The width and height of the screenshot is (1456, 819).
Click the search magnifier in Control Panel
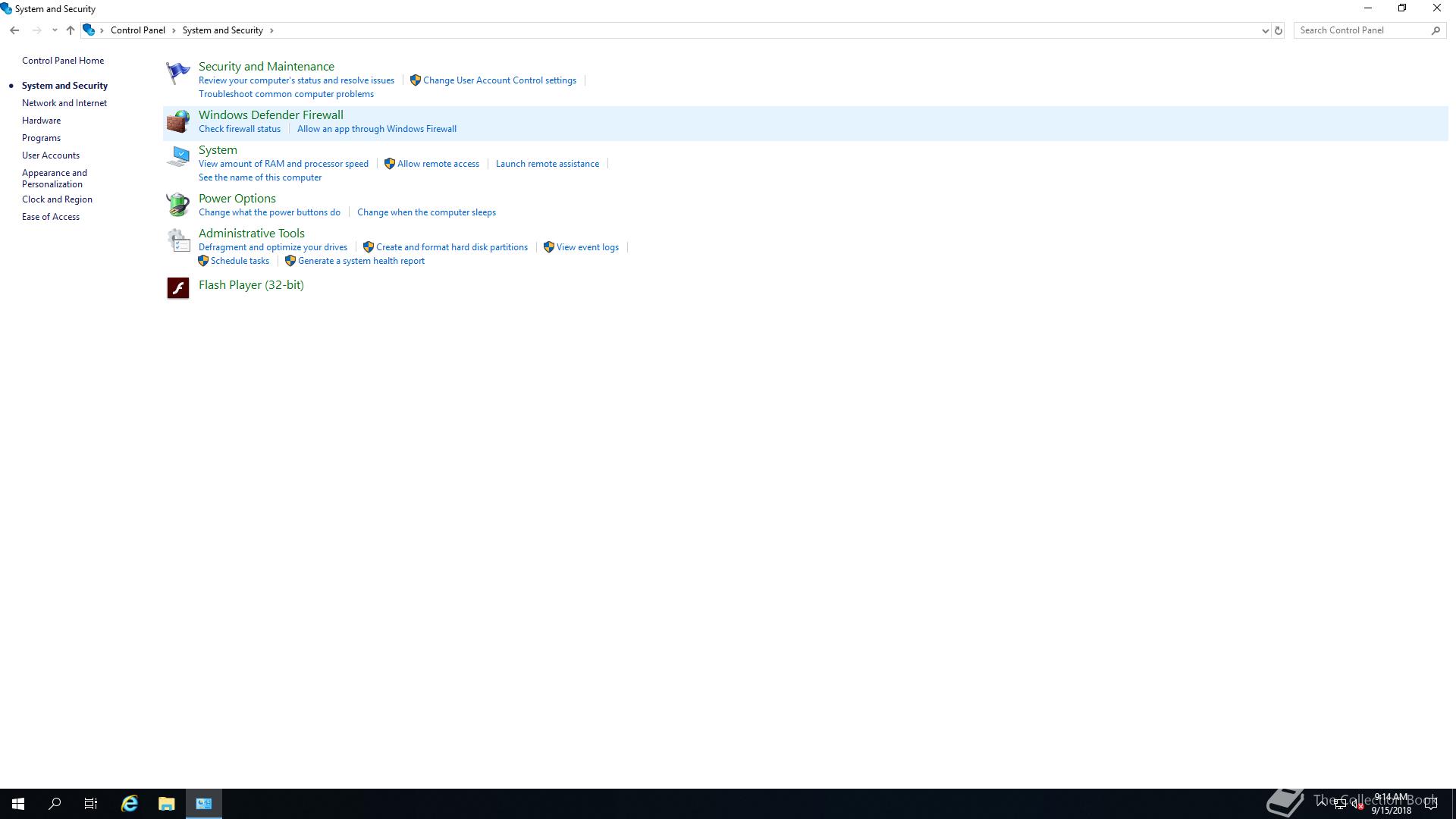[1436, 30]
